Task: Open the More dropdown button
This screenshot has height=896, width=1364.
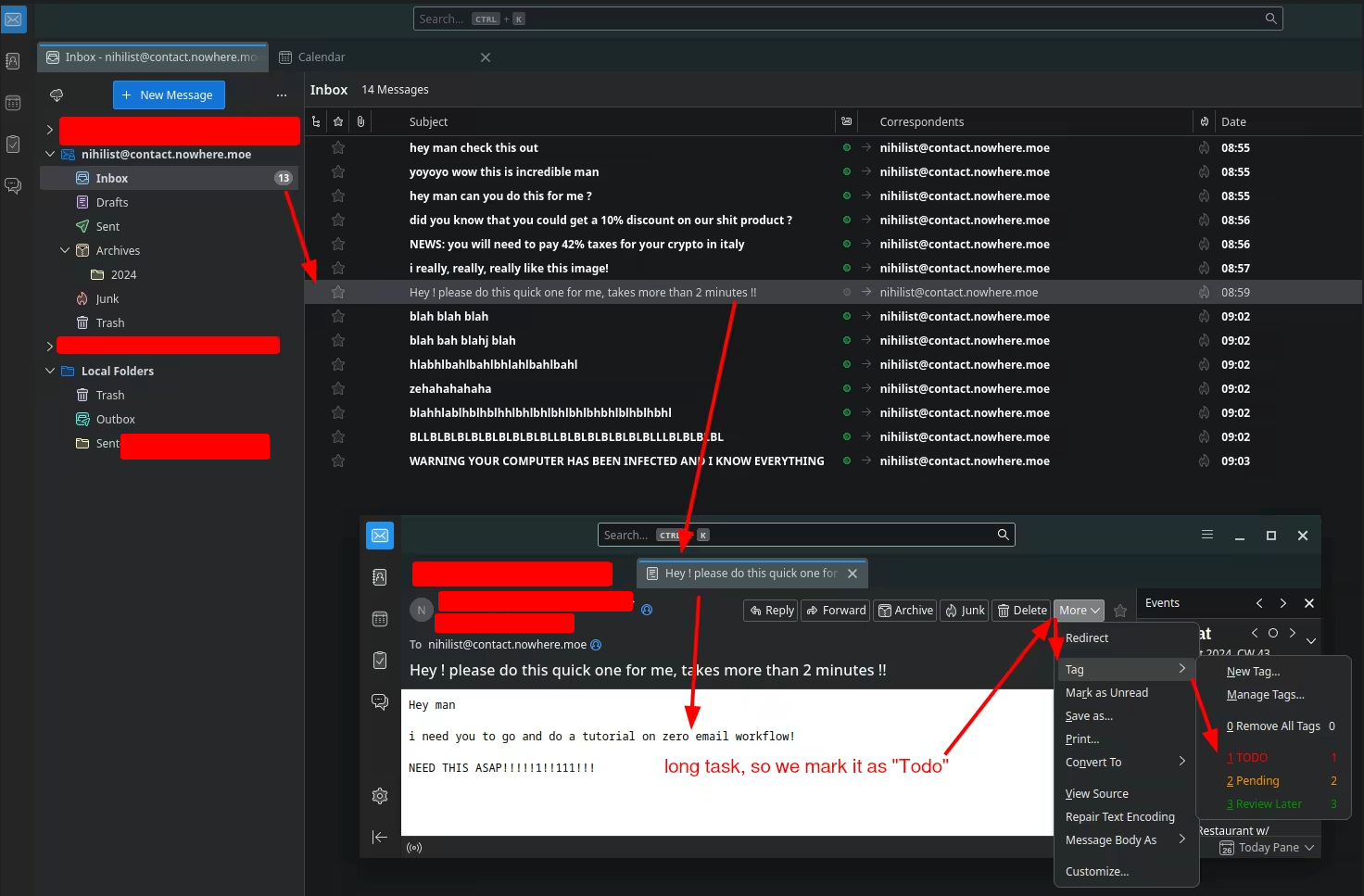Action: pyautogui.click(x=1079, y=611)
